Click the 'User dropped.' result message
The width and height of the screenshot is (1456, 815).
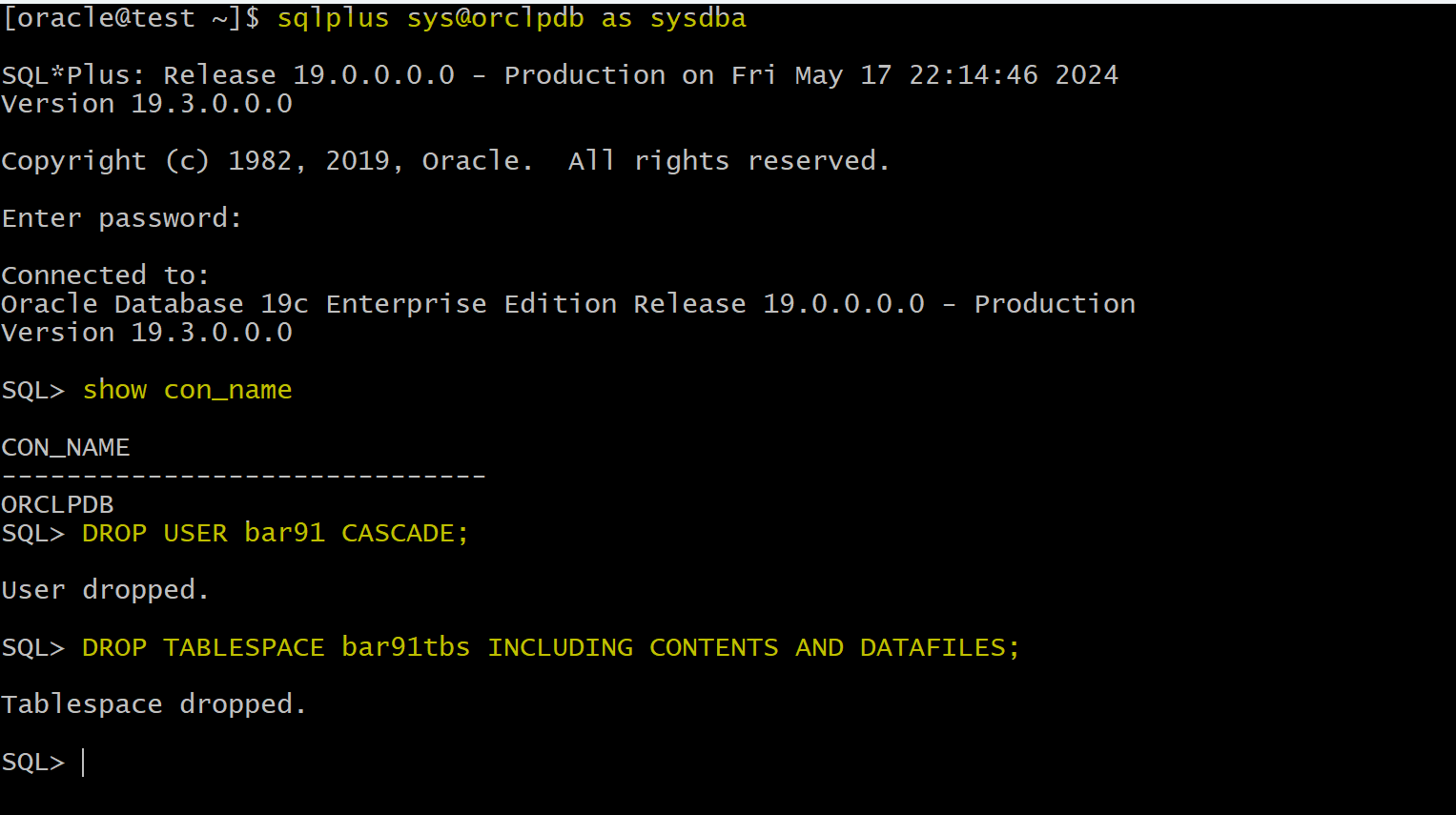[106, 590]
